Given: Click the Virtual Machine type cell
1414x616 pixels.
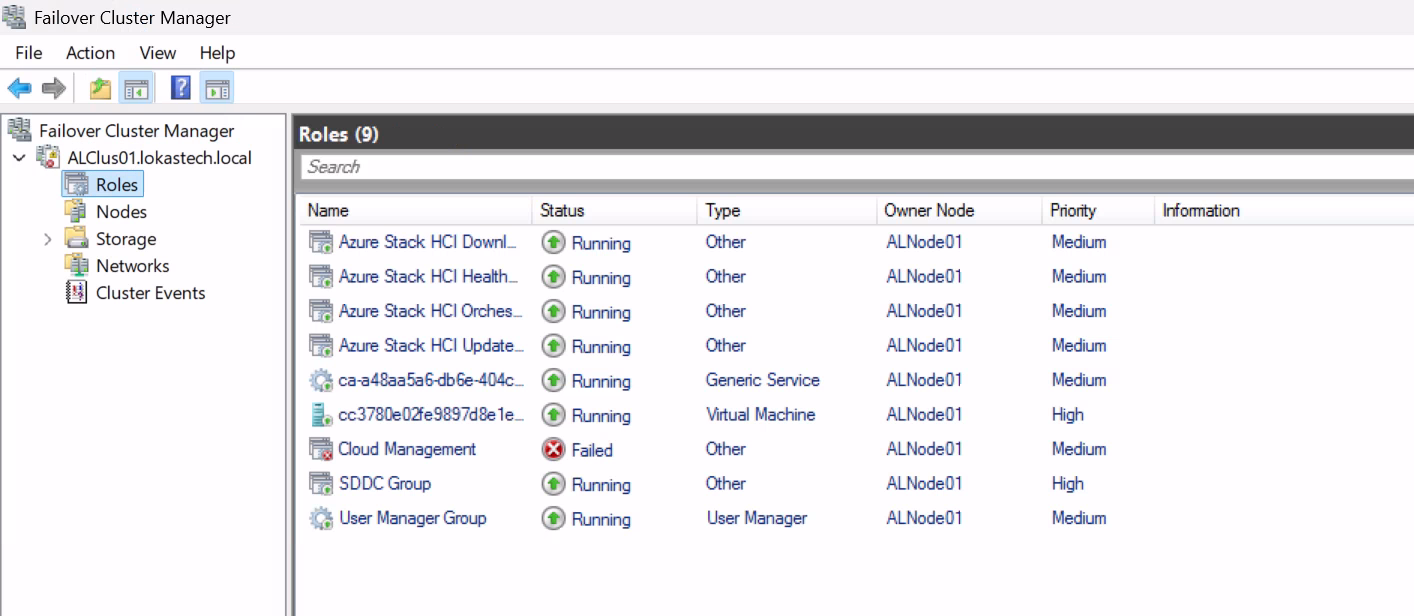Looking at the screenshot, I should click(x=760, y=414).
